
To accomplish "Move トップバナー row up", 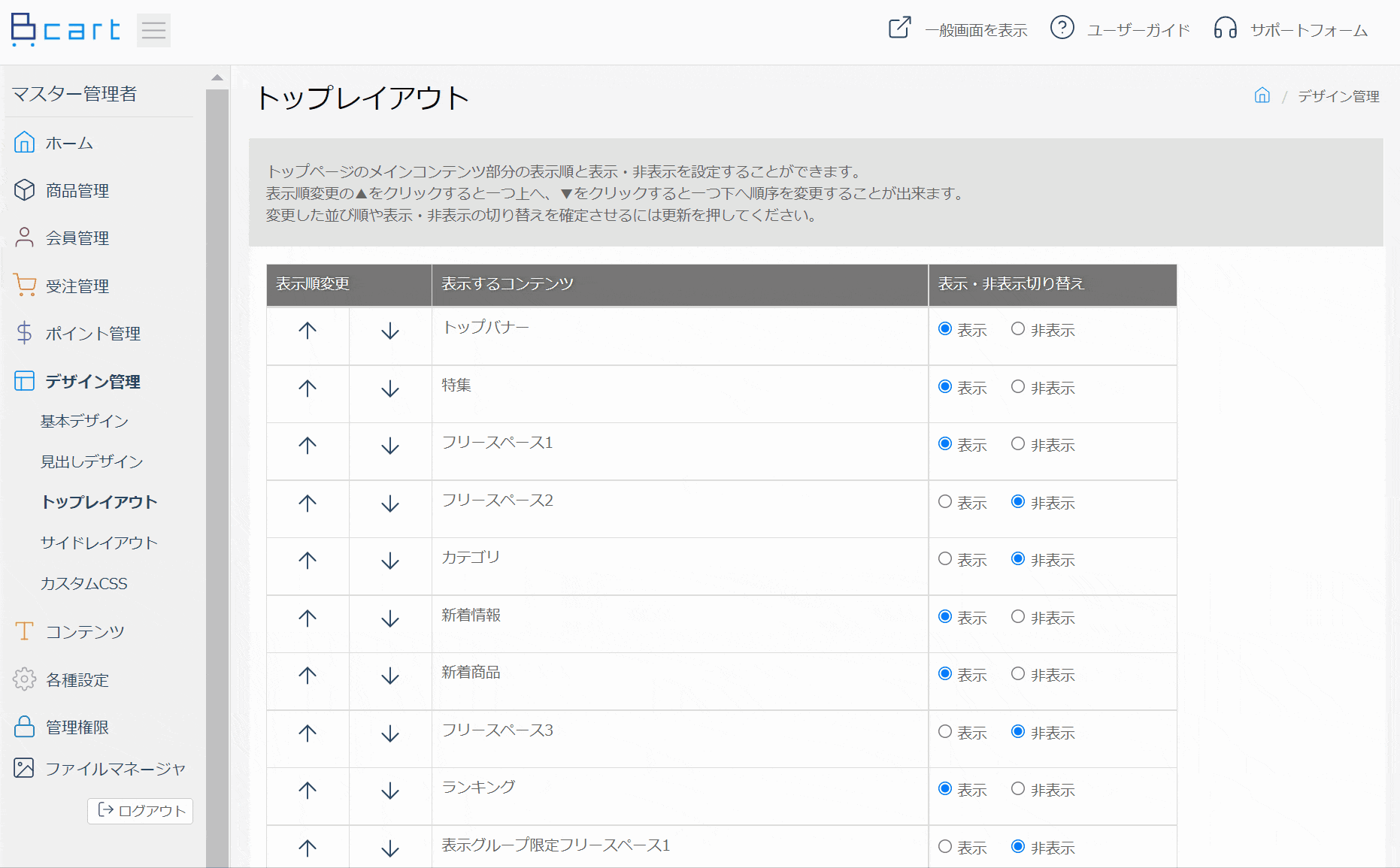I will point(308,331).
